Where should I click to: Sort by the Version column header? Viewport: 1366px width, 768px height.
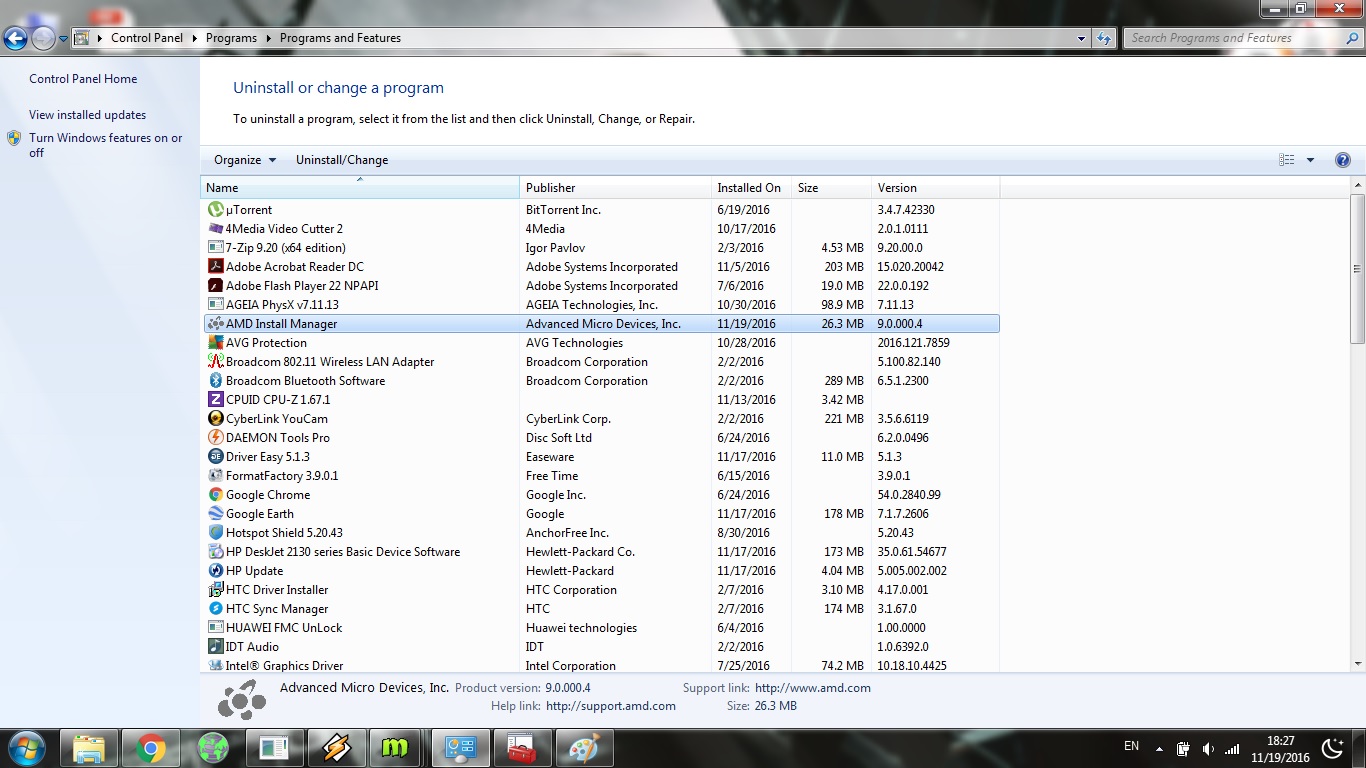pos(935,188)
